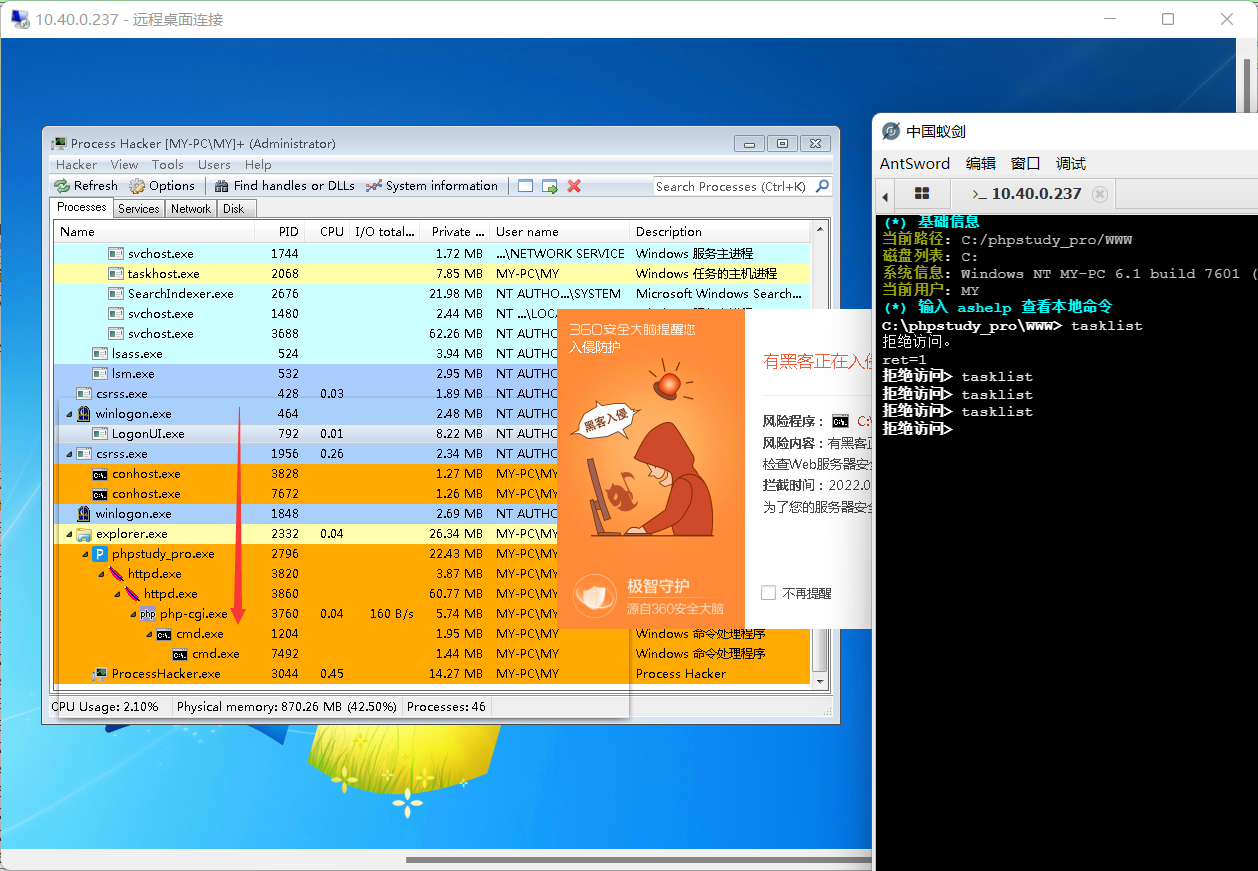Screen dimensions: 1258x871
Task: Open the View menu in Process Hacker
Action: tap(125, 165)
